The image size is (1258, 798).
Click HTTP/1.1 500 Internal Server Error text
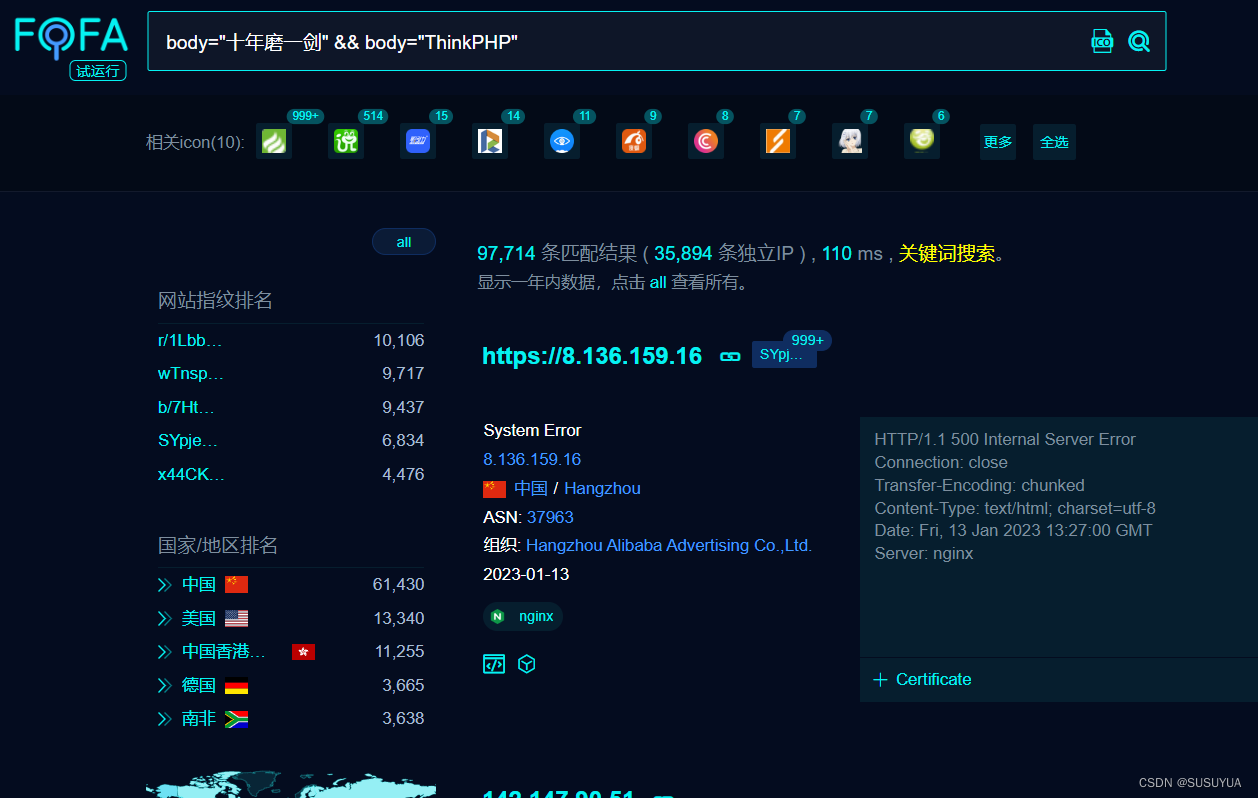pyautogui.click(x=1005, y=439)
